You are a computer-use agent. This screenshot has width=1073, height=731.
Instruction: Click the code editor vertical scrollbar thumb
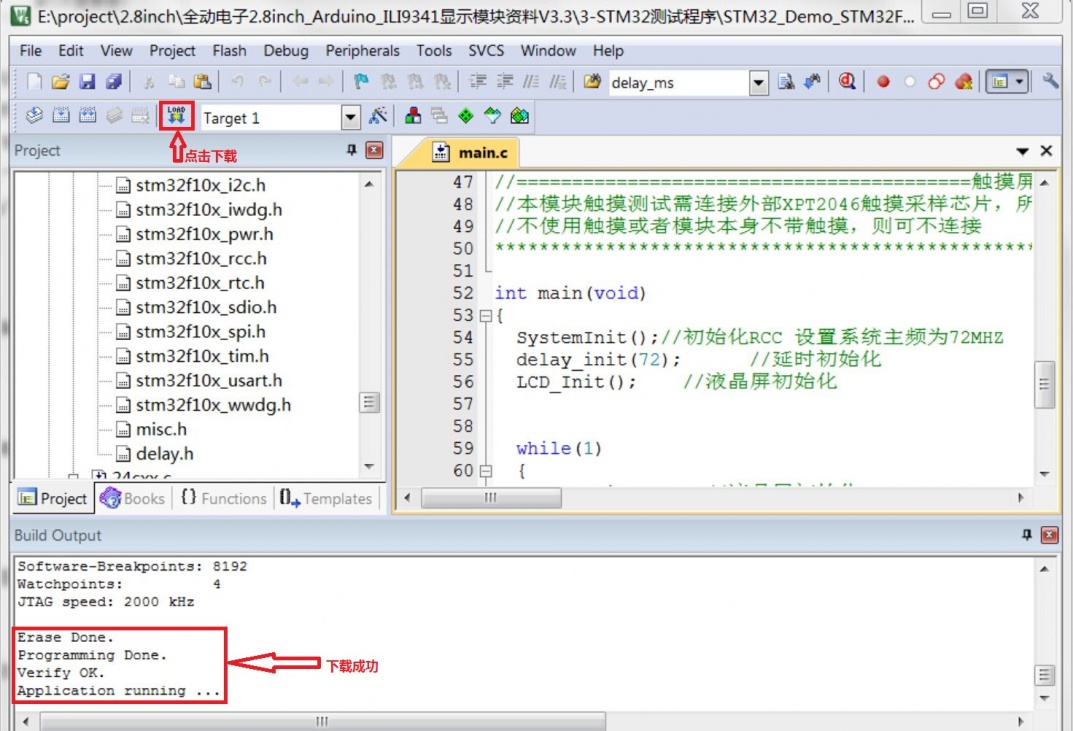[x=1044, y=385]
